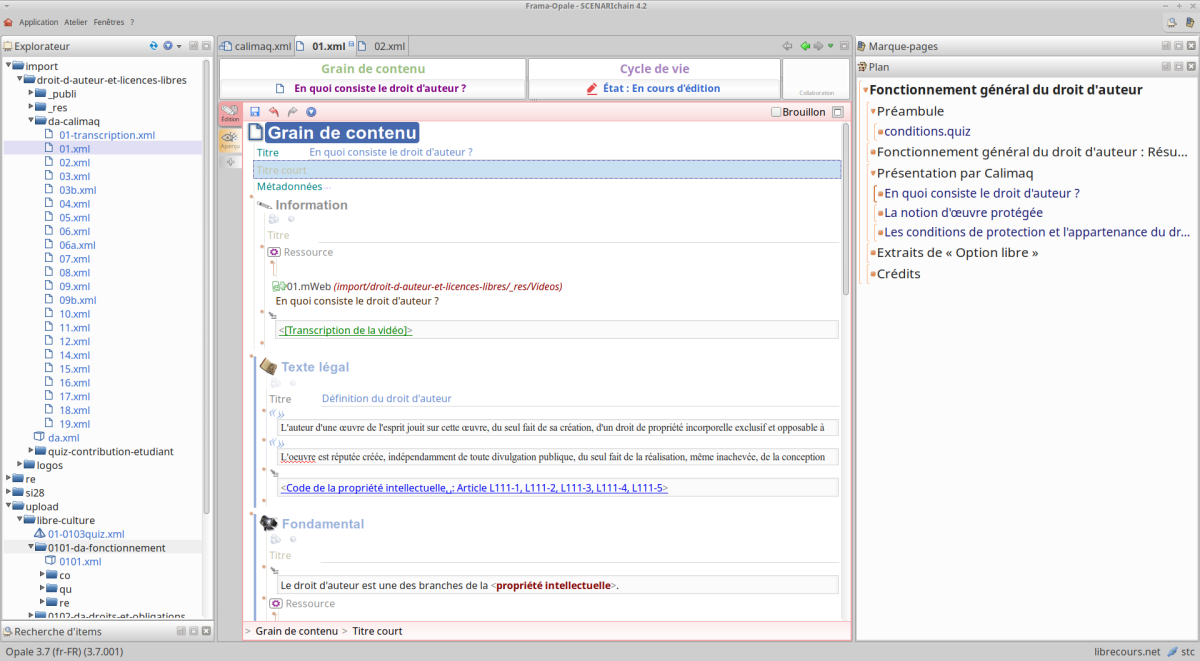The width and height of the screenshot is (1200, 661).
Task: Expand the _res folder
Action: coord(31,107)
